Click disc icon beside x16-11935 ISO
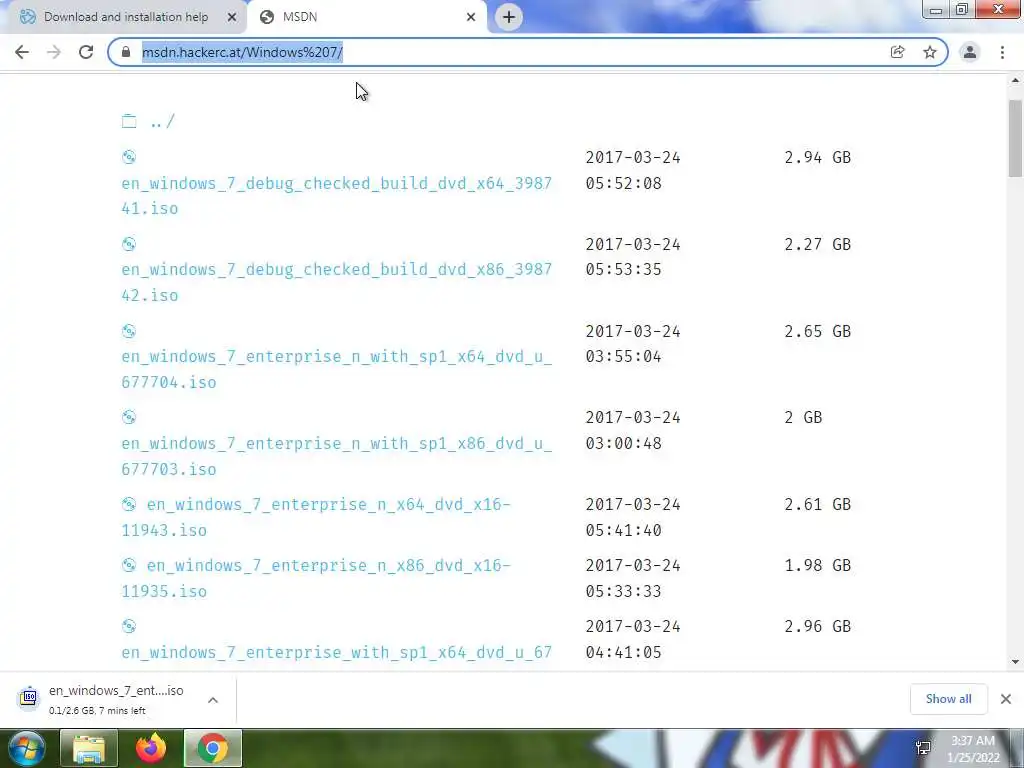 [x=129, y=565]
